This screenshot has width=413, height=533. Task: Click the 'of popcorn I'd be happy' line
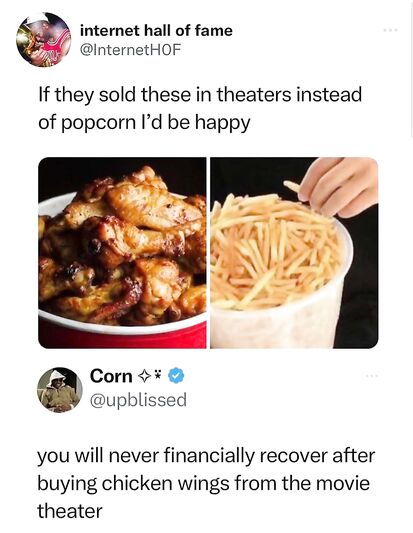click(144, 123)
